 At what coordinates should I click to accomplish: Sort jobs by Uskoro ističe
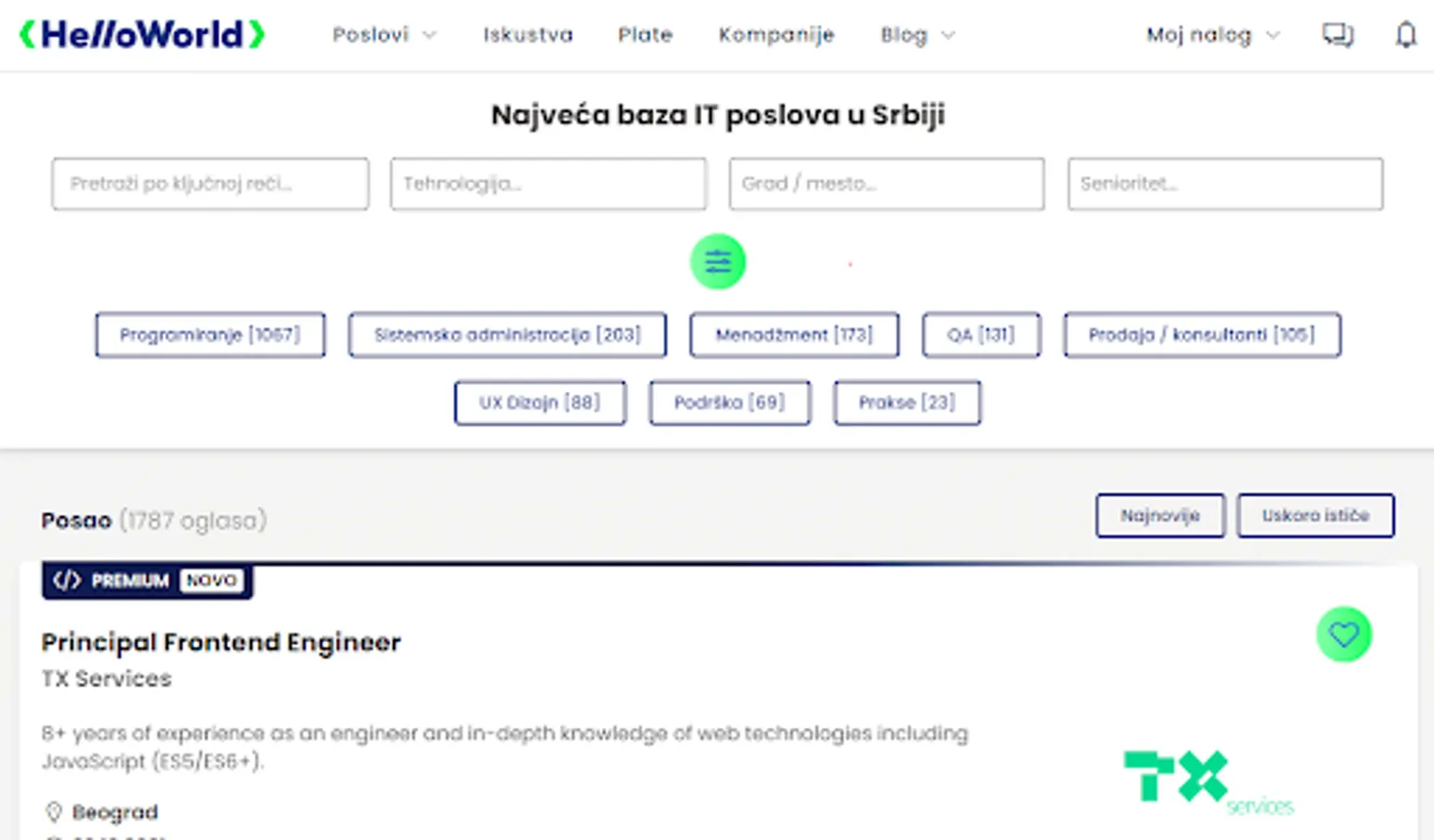click(x=1314, y=515)
